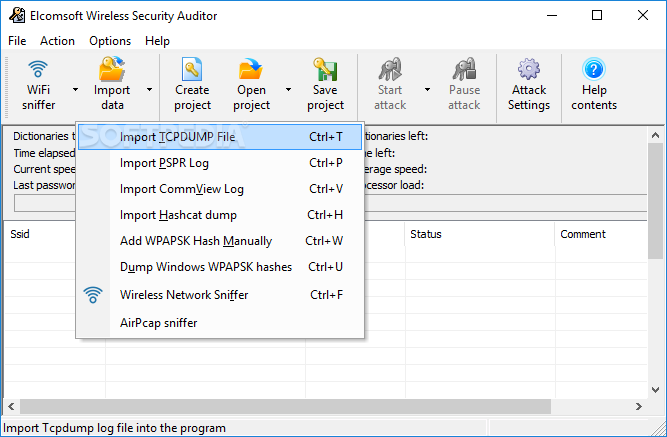Click the attack progress bar
Screen dimensions: 667x437
(x=330, y=203)
